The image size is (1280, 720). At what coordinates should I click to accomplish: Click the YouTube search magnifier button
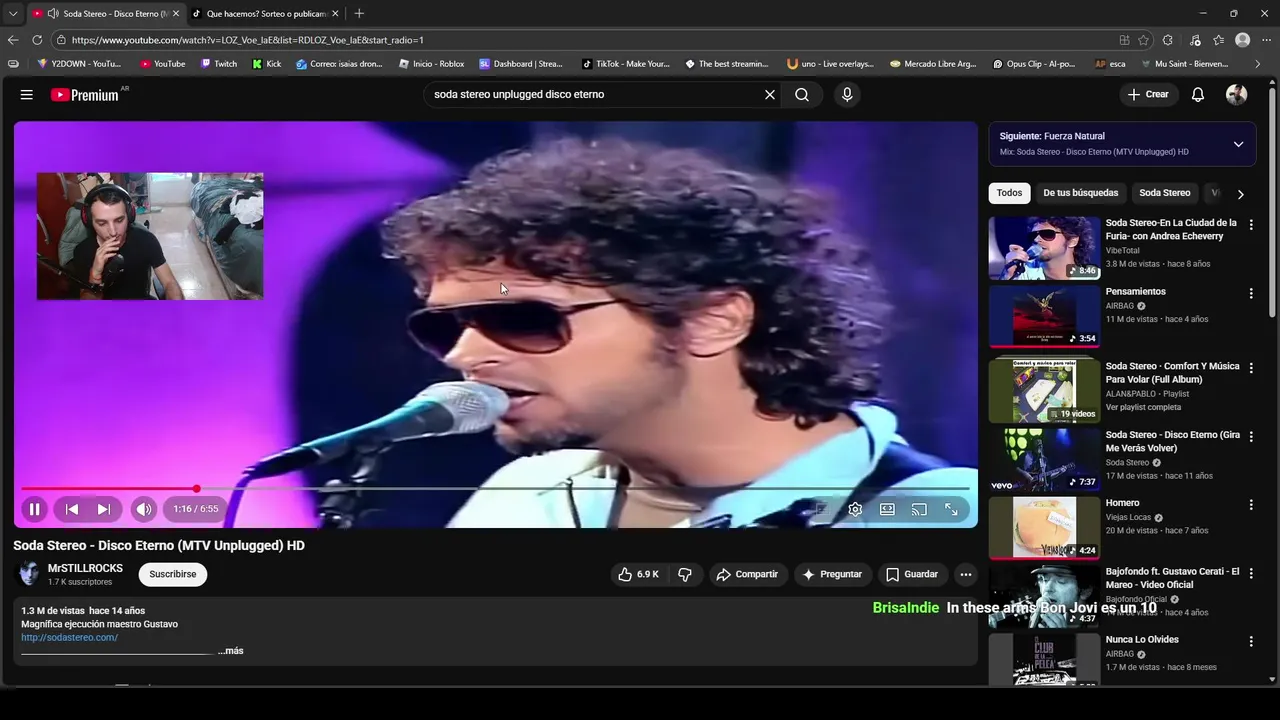pos(802,94)
